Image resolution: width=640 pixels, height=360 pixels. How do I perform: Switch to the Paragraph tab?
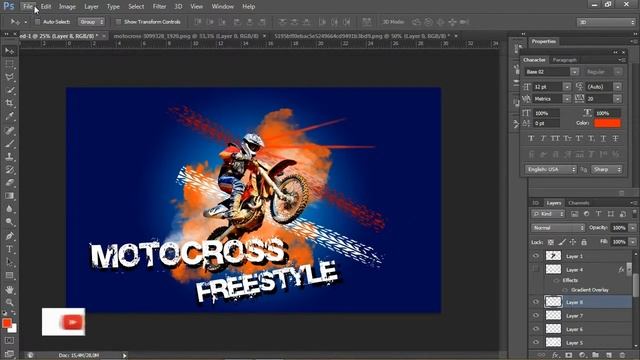564,60
